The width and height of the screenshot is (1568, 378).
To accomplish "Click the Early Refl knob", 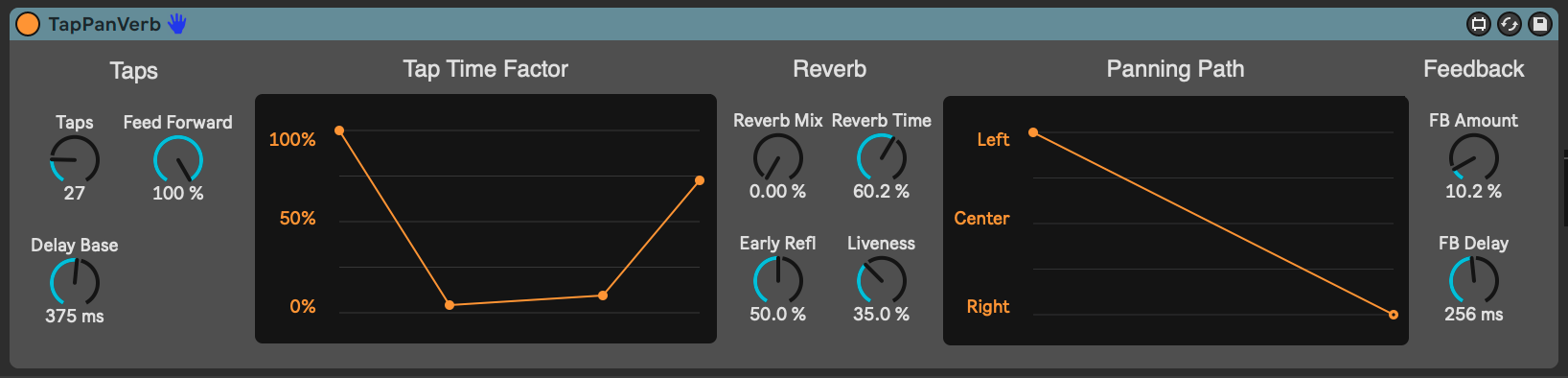I will [x=778, y=280].
